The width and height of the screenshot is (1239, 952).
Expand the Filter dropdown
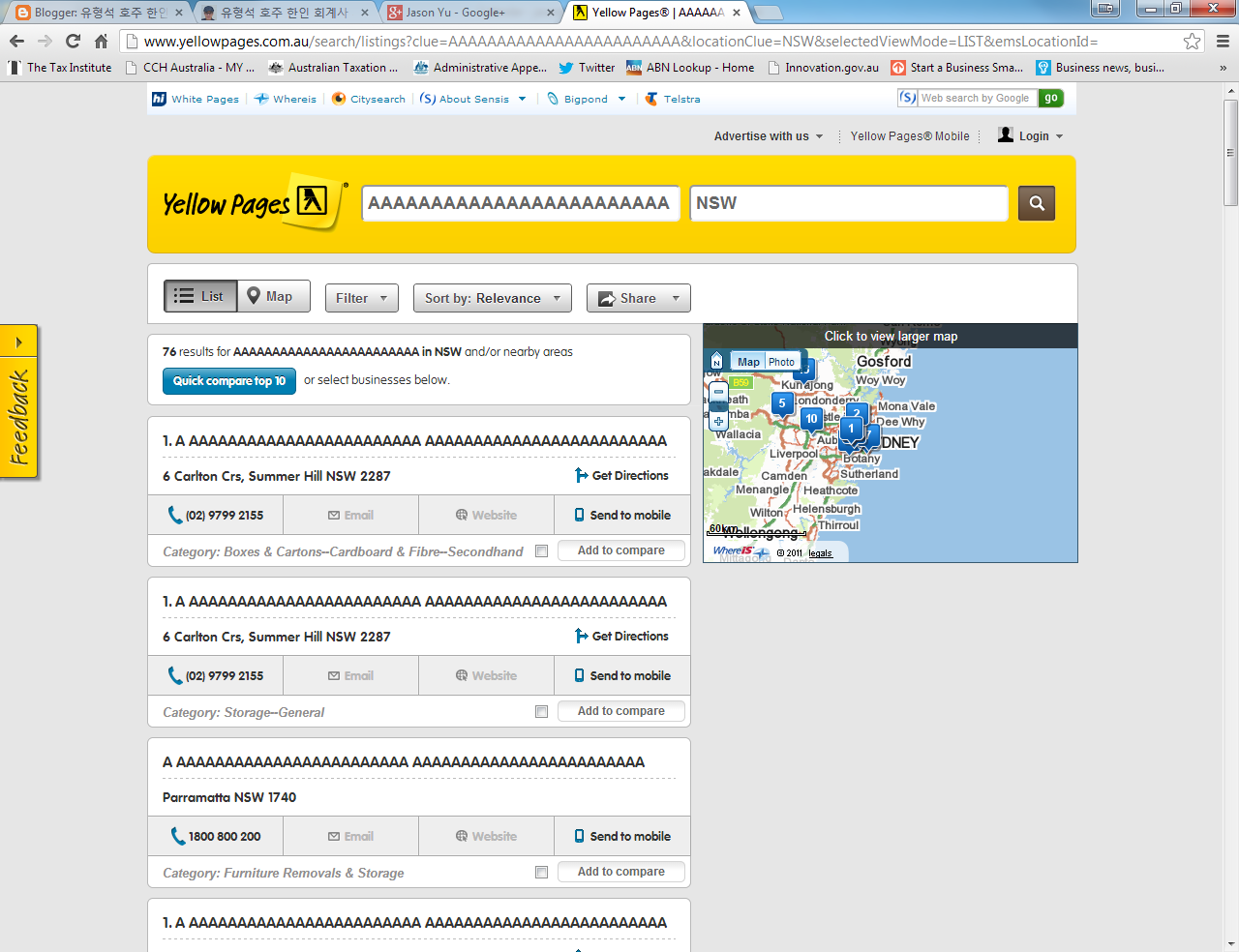click(361, 298)
